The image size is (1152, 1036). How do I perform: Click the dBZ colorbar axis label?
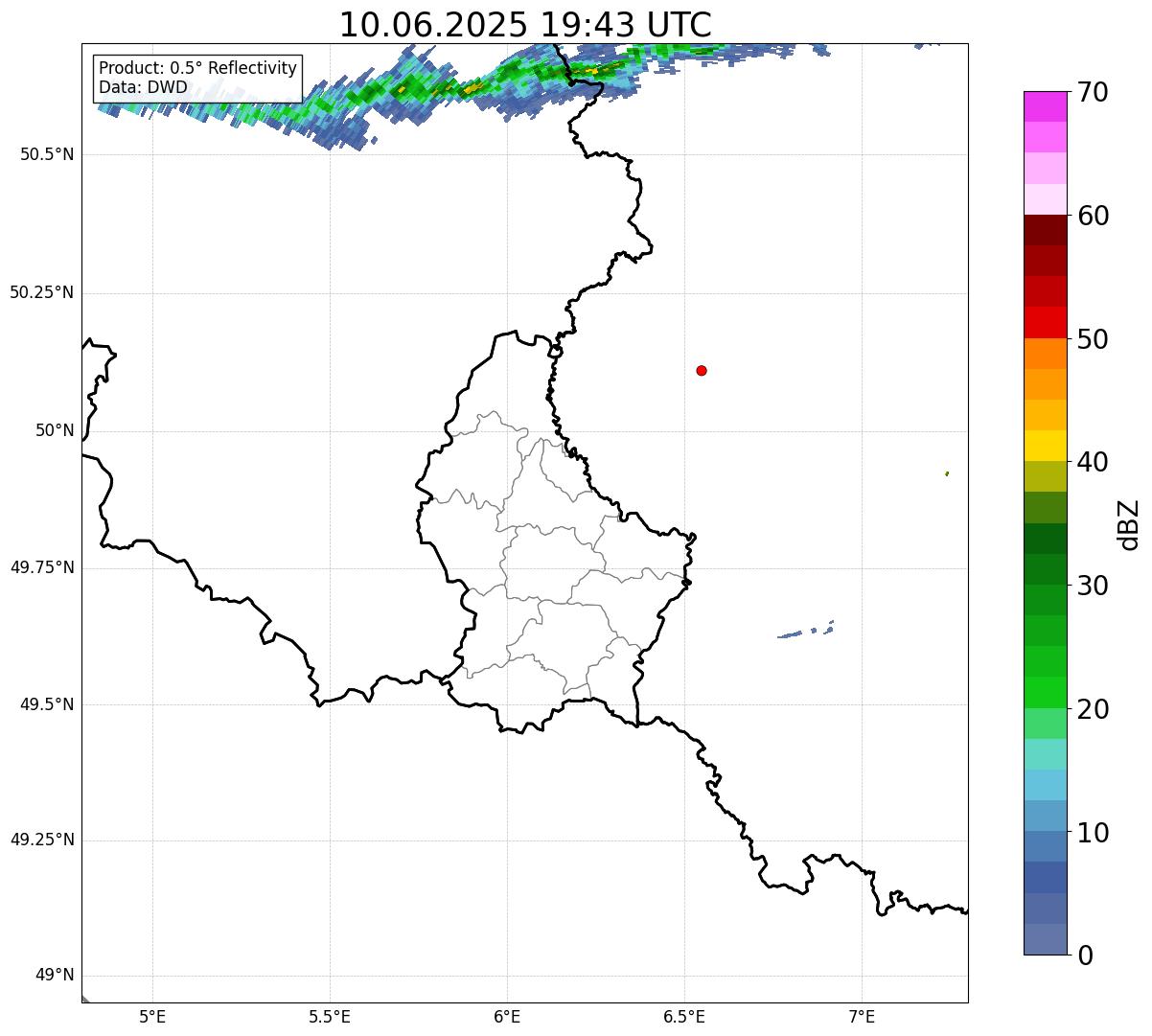pyautogui.click(x=1130, y=524)
